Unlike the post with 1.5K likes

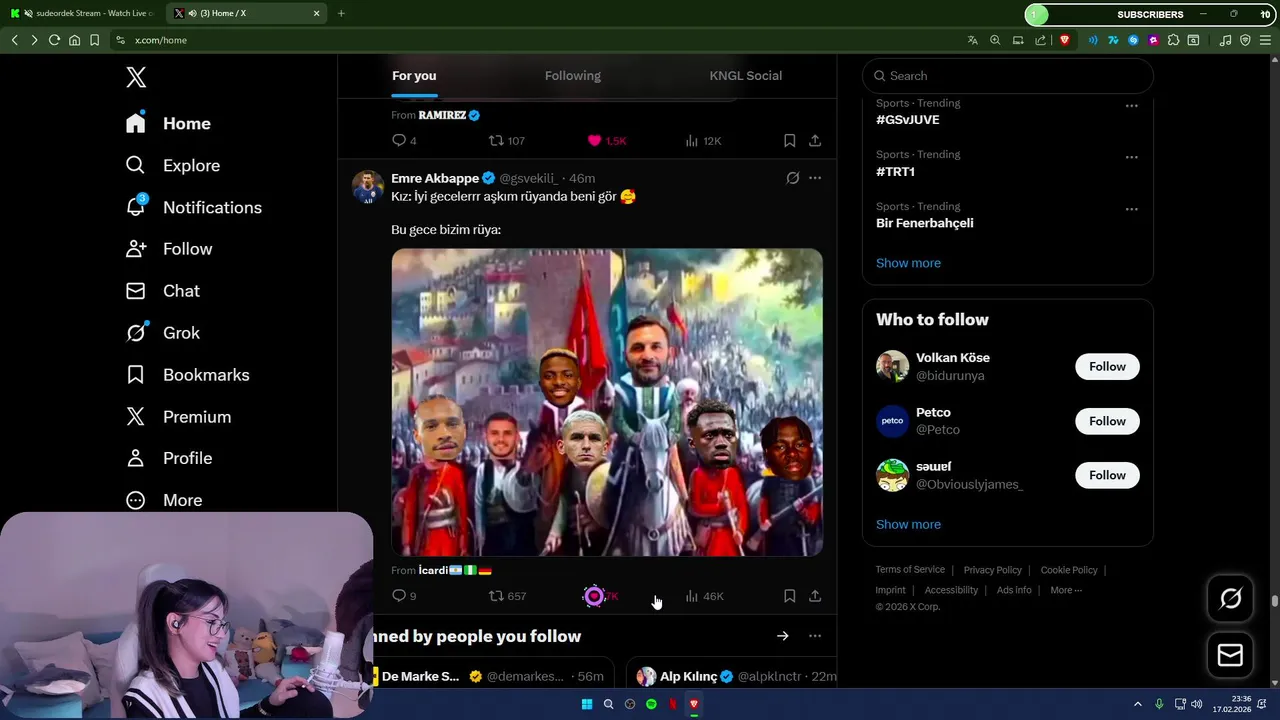point(606,141)
